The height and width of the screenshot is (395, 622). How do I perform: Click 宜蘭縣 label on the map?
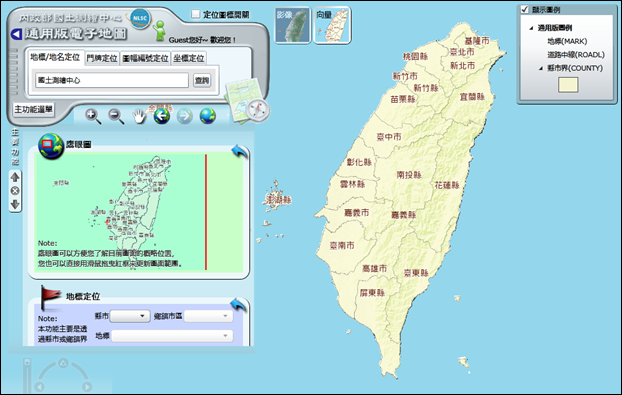point(472,97)
